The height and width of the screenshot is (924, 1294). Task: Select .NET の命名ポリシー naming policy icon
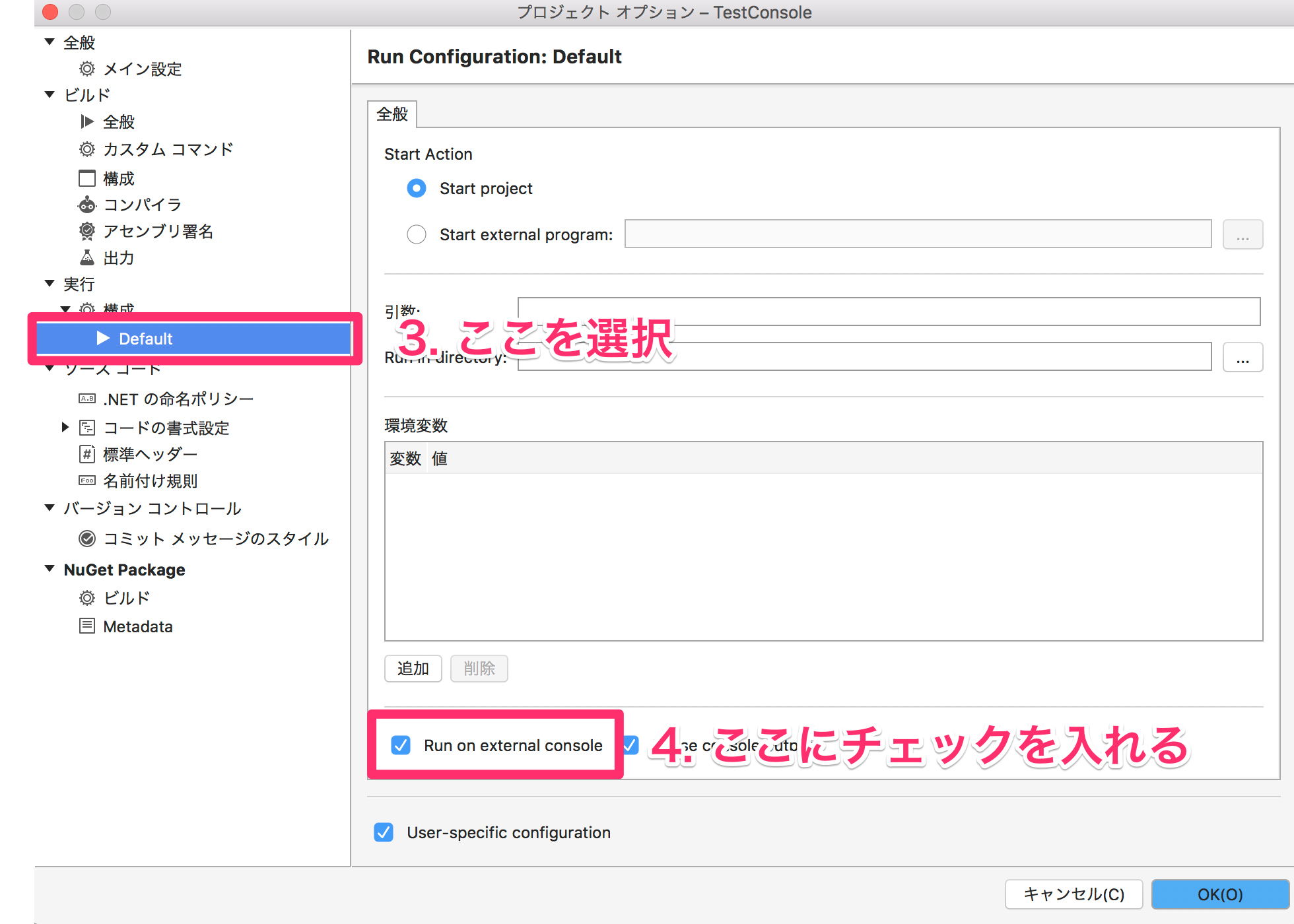88,399
